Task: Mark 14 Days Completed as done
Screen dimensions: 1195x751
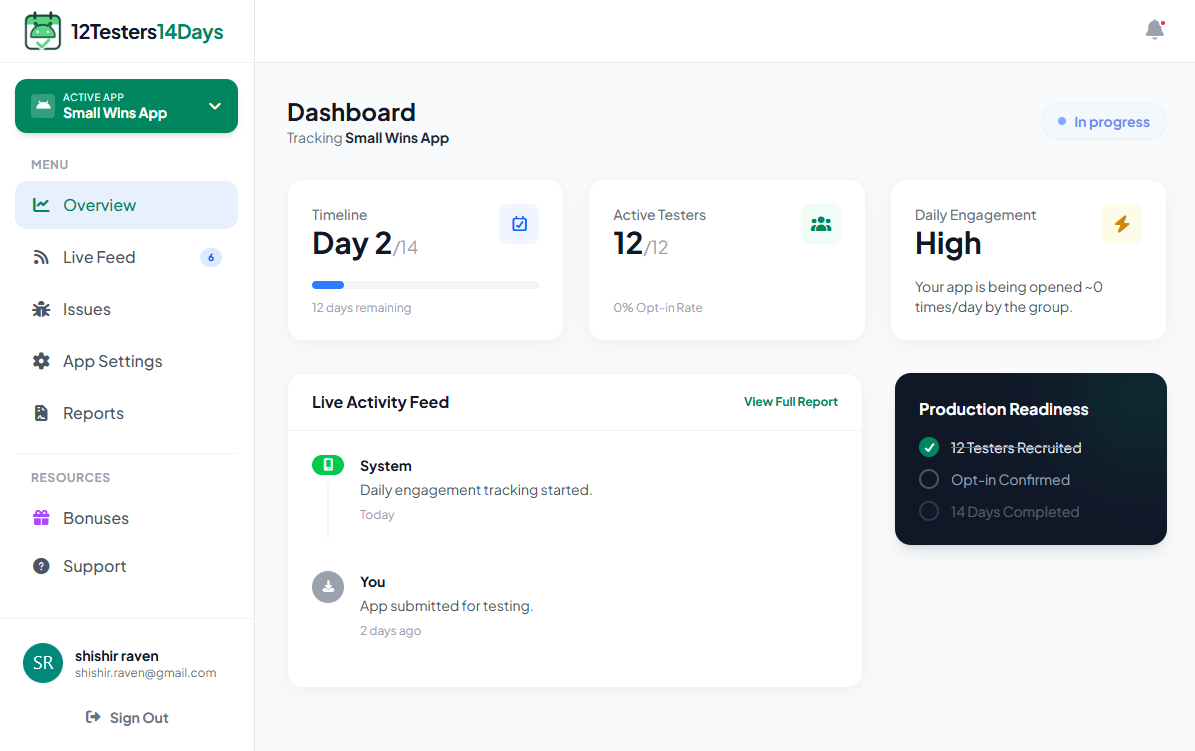Action: click(930, 512)
